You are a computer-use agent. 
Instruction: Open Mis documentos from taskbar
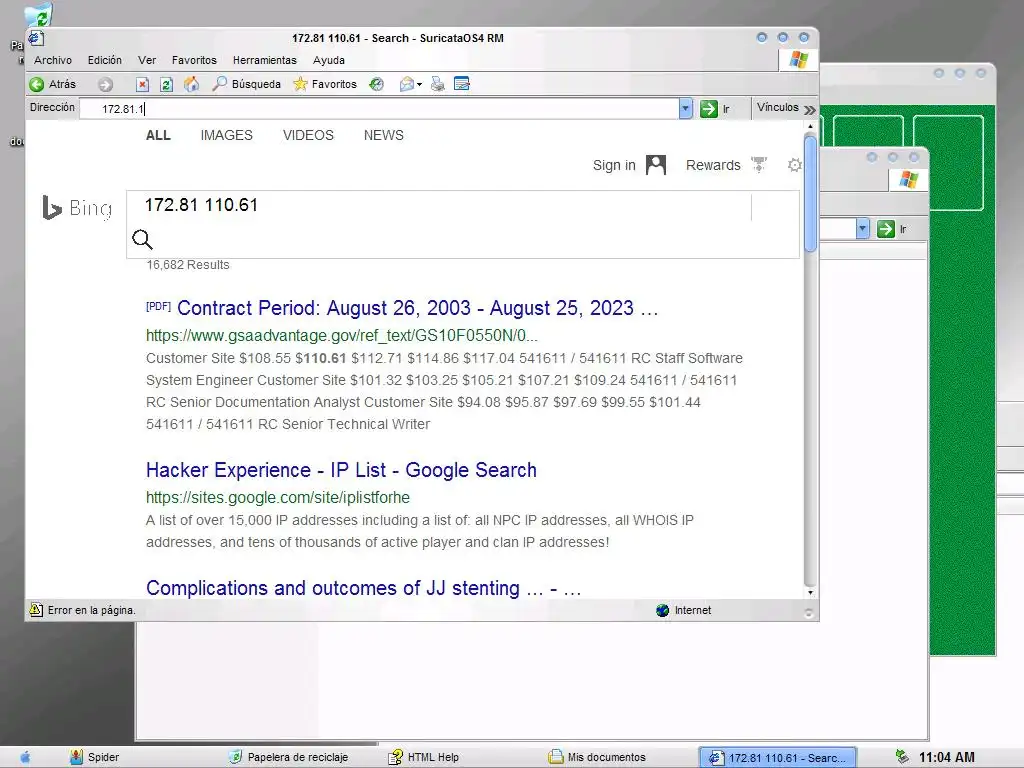(597, 758)
